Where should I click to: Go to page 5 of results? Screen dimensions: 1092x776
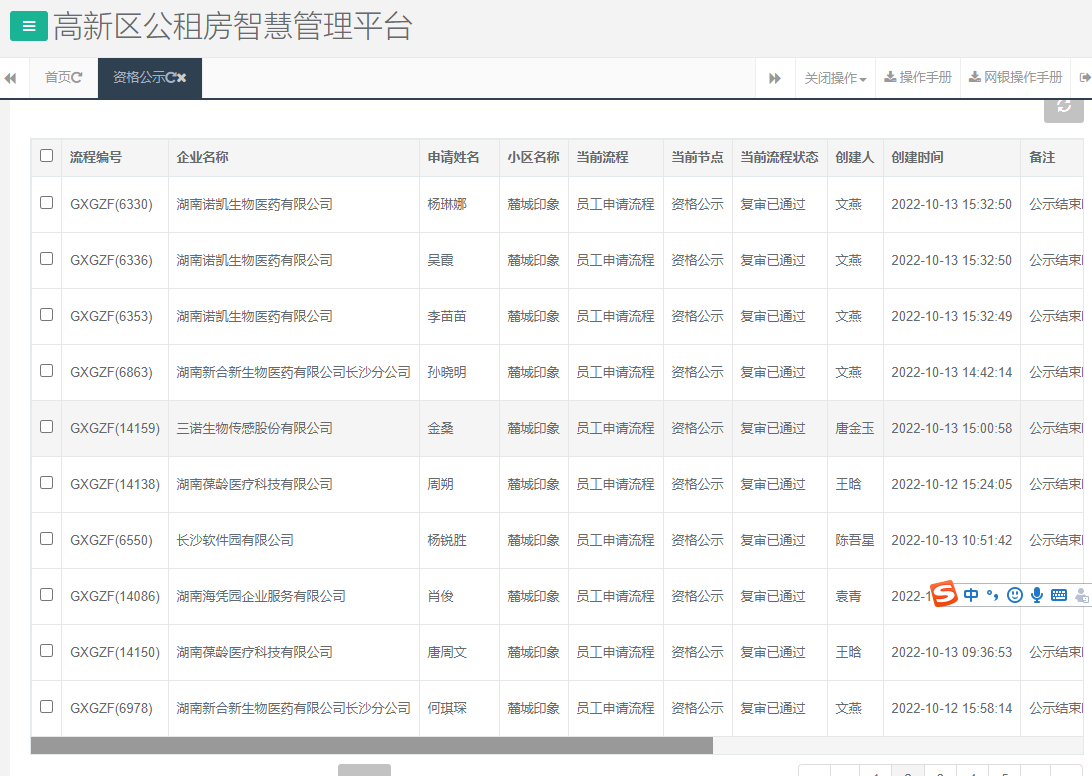tap(1005, 773)
